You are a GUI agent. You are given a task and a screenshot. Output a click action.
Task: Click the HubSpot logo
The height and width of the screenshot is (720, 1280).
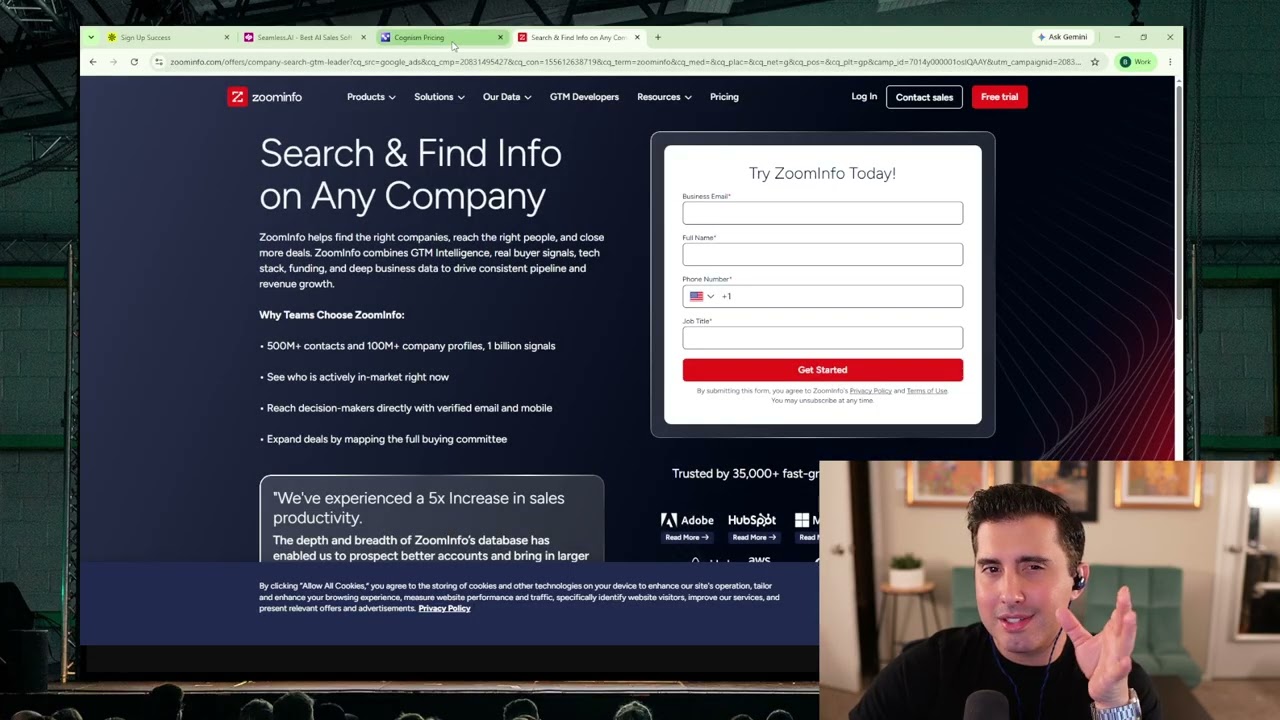pos(752,520)
